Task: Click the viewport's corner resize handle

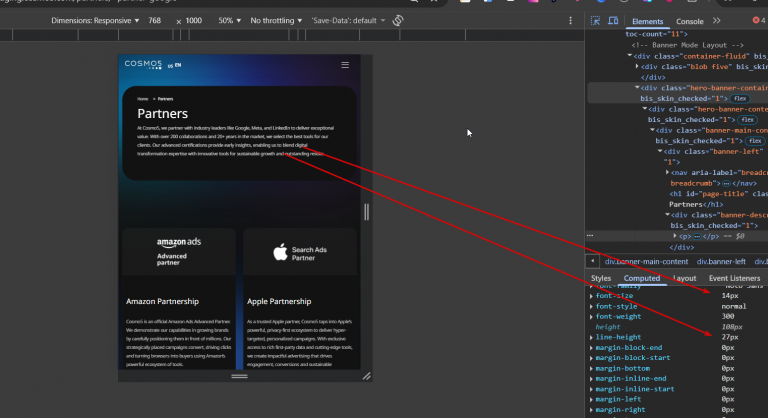Action: click(x=366, y=376)
